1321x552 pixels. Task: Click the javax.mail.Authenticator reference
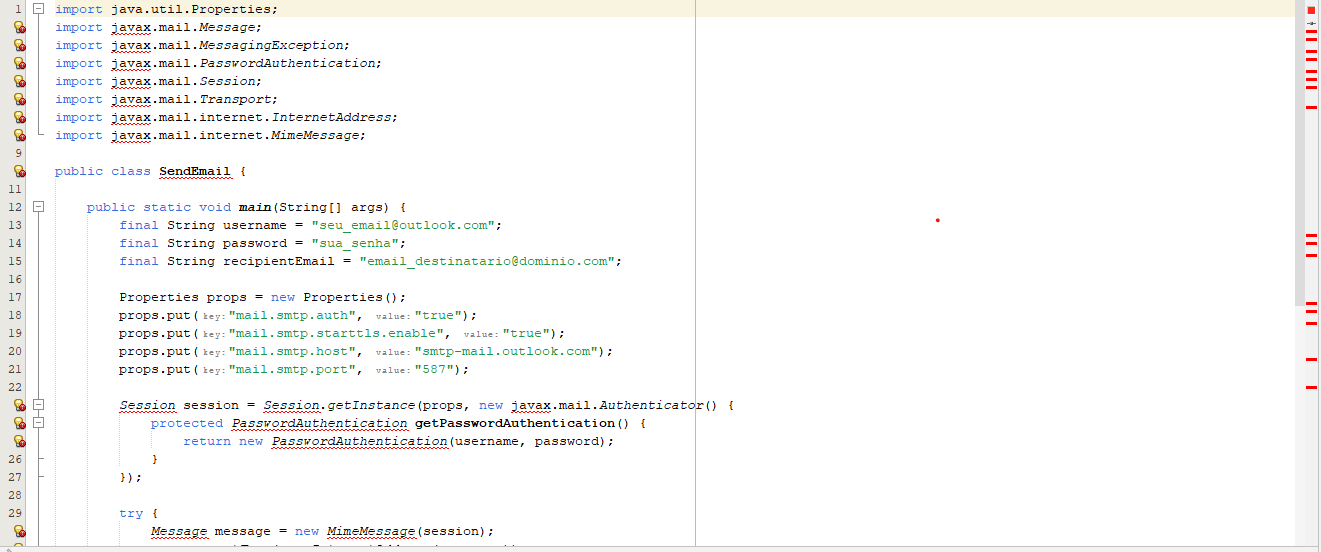(x=607, y=405)
